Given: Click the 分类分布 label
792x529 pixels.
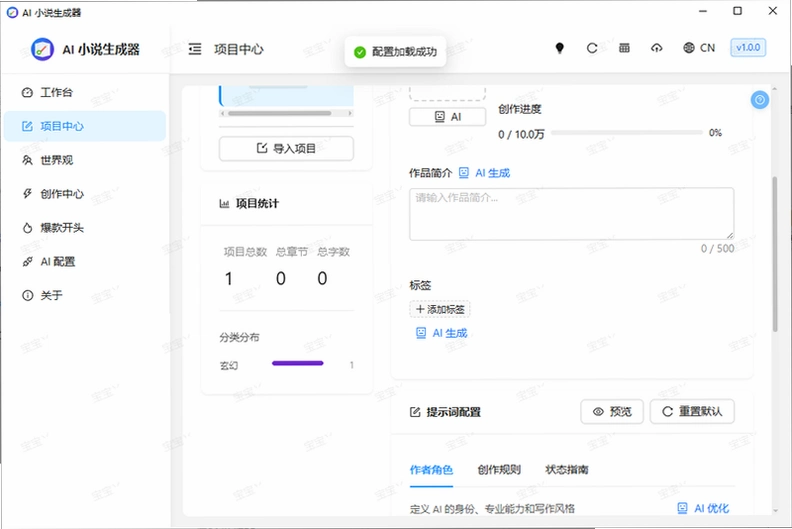Looking at the screenshot, I should point(239,338).
